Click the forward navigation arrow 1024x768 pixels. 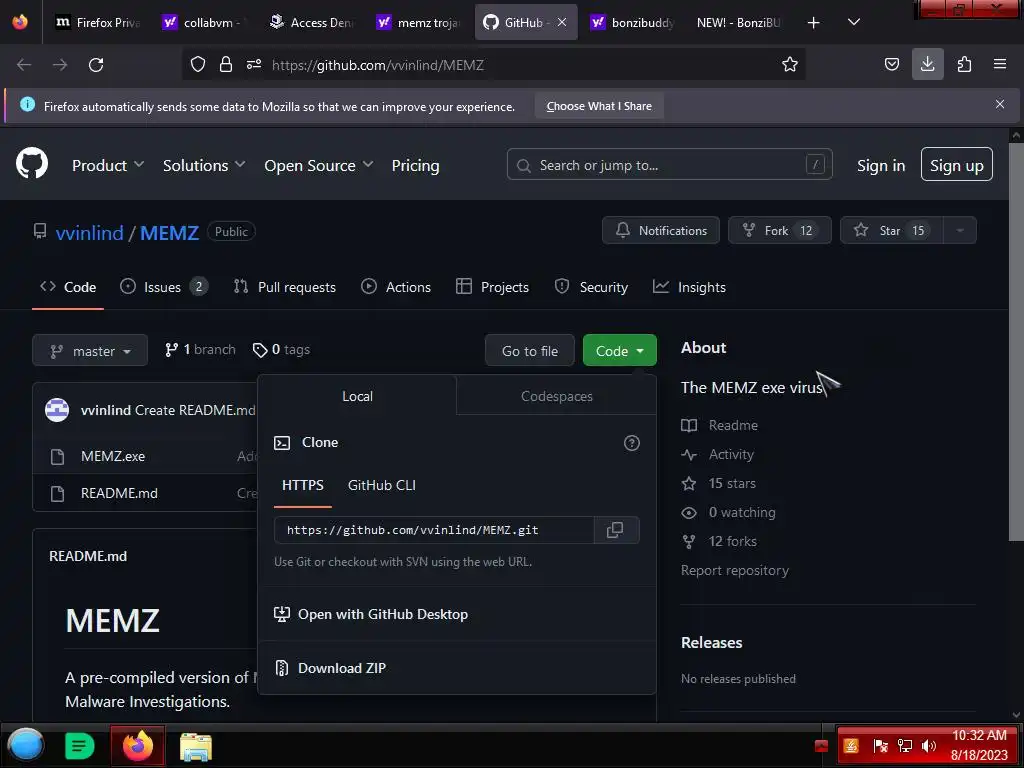pyautogui.click(x=60, y=65)
